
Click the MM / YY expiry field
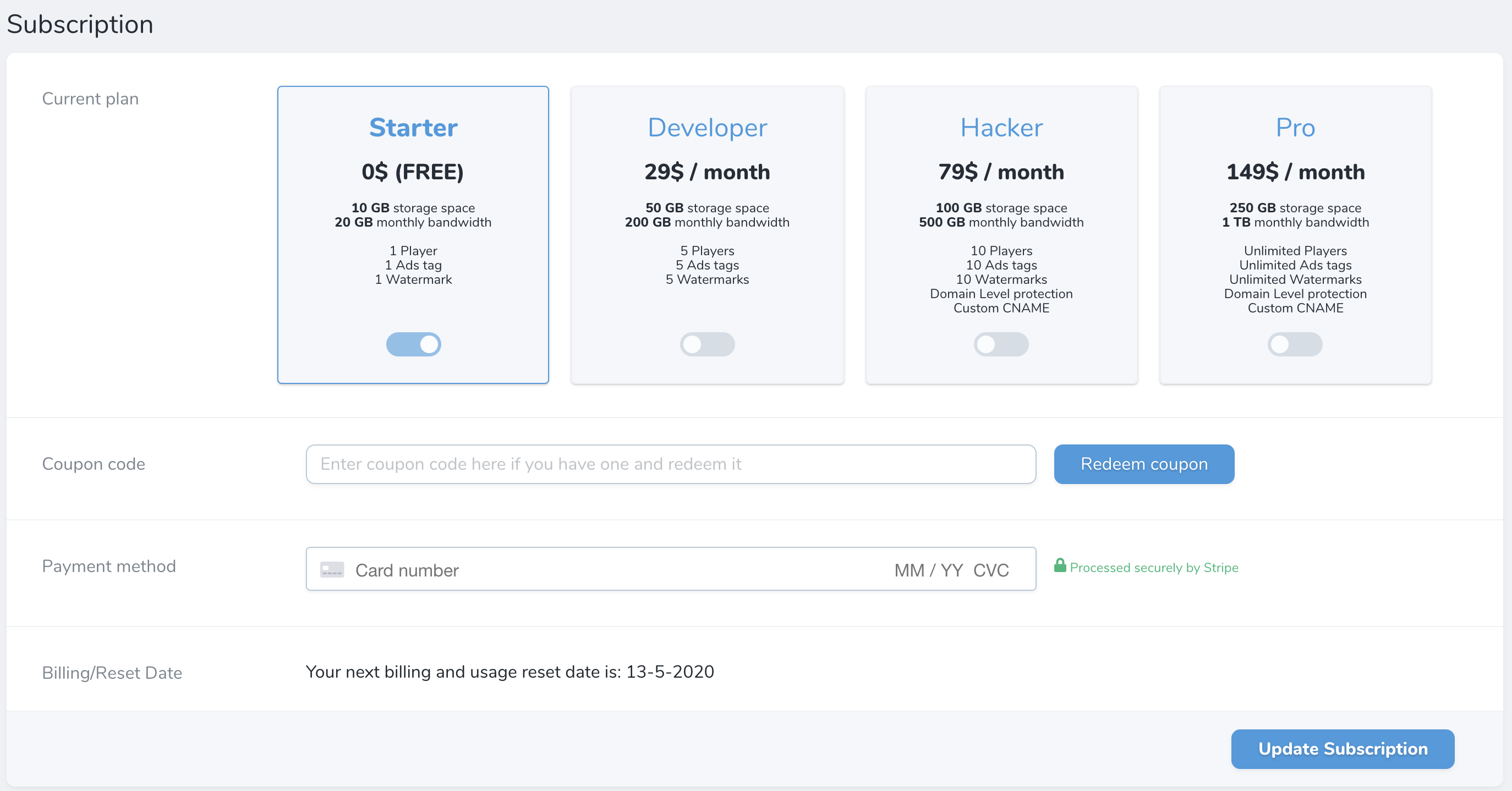[x=929, y=570]
